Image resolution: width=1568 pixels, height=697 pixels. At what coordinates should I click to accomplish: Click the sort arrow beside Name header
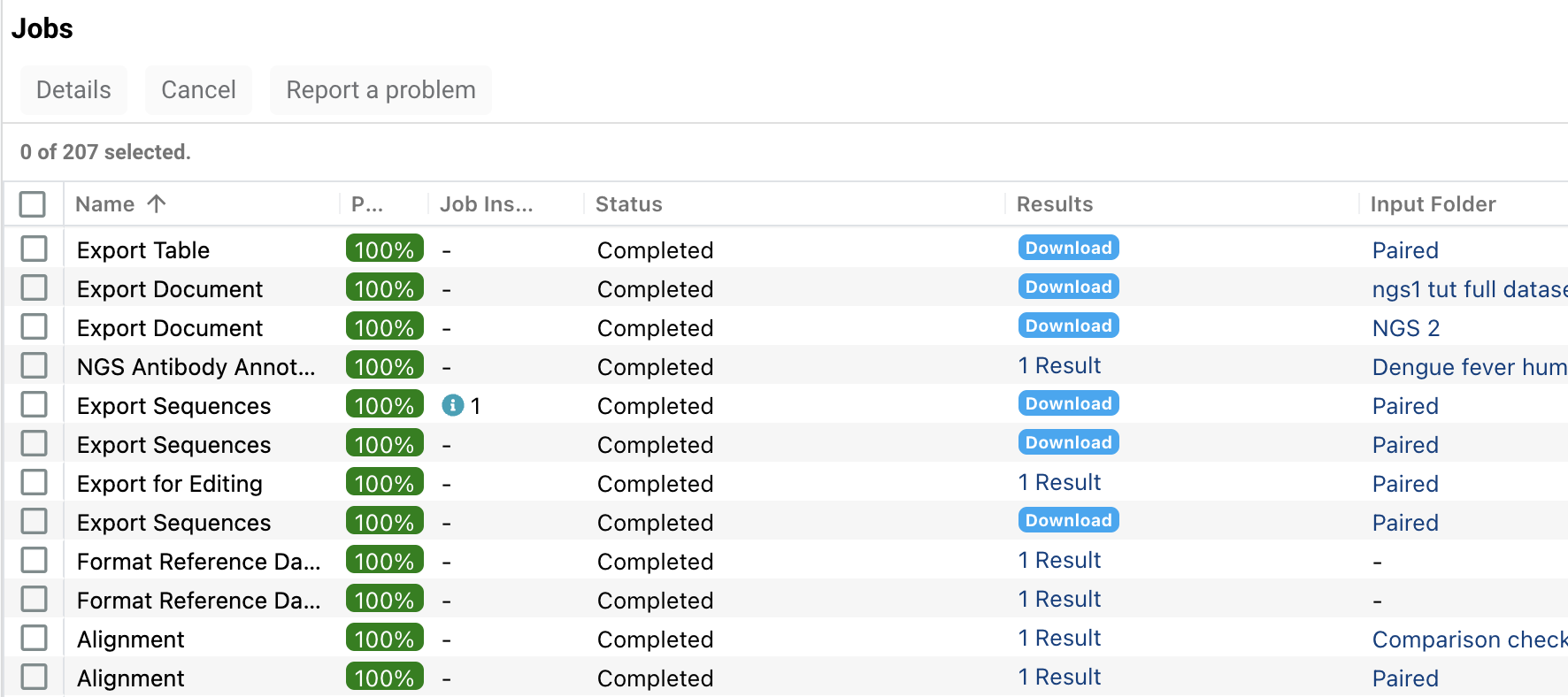157,204
